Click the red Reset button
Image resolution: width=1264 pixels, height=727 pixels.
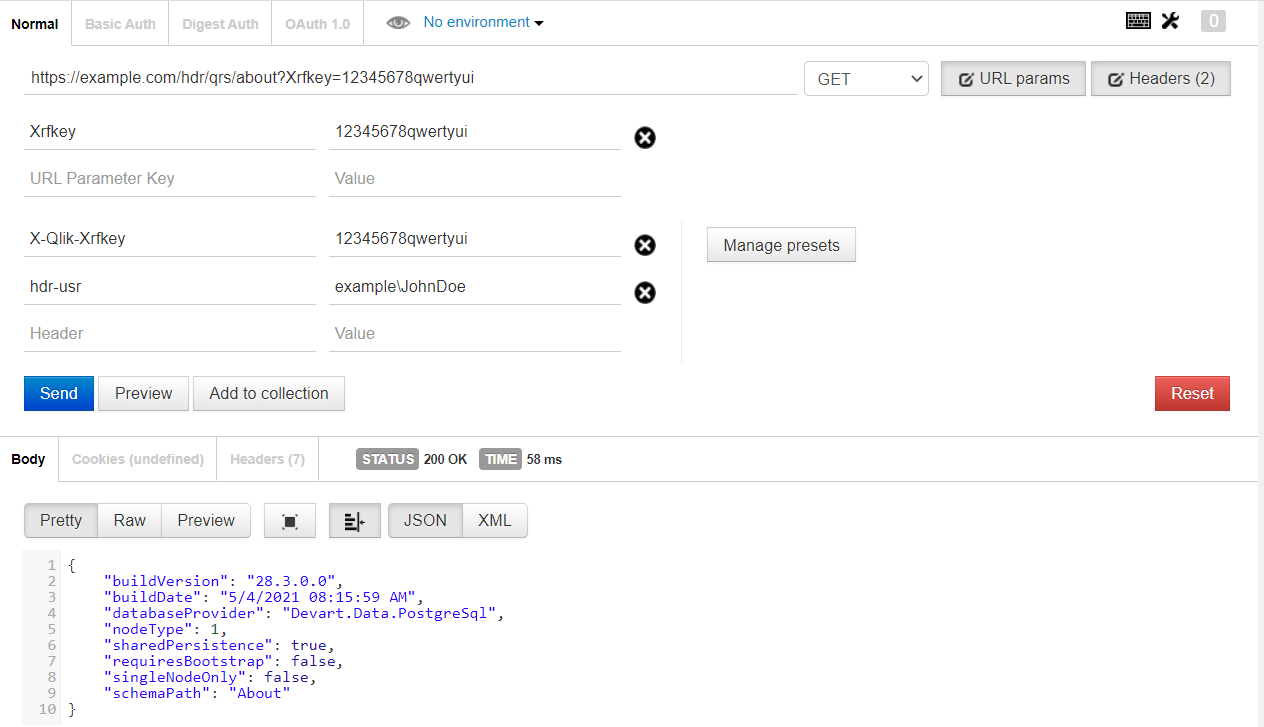pyautogui.click(x=1192, y=393)
